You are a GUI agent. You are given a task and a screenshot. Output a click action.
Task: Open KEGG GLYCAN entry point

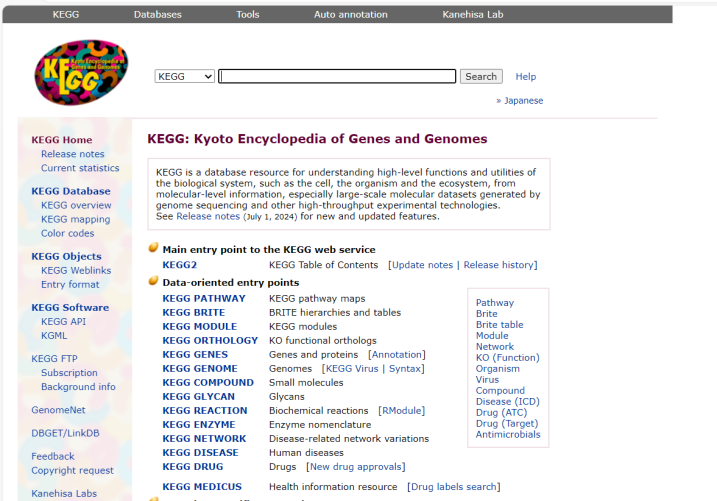pyautogui.click(x=198, y=397)
